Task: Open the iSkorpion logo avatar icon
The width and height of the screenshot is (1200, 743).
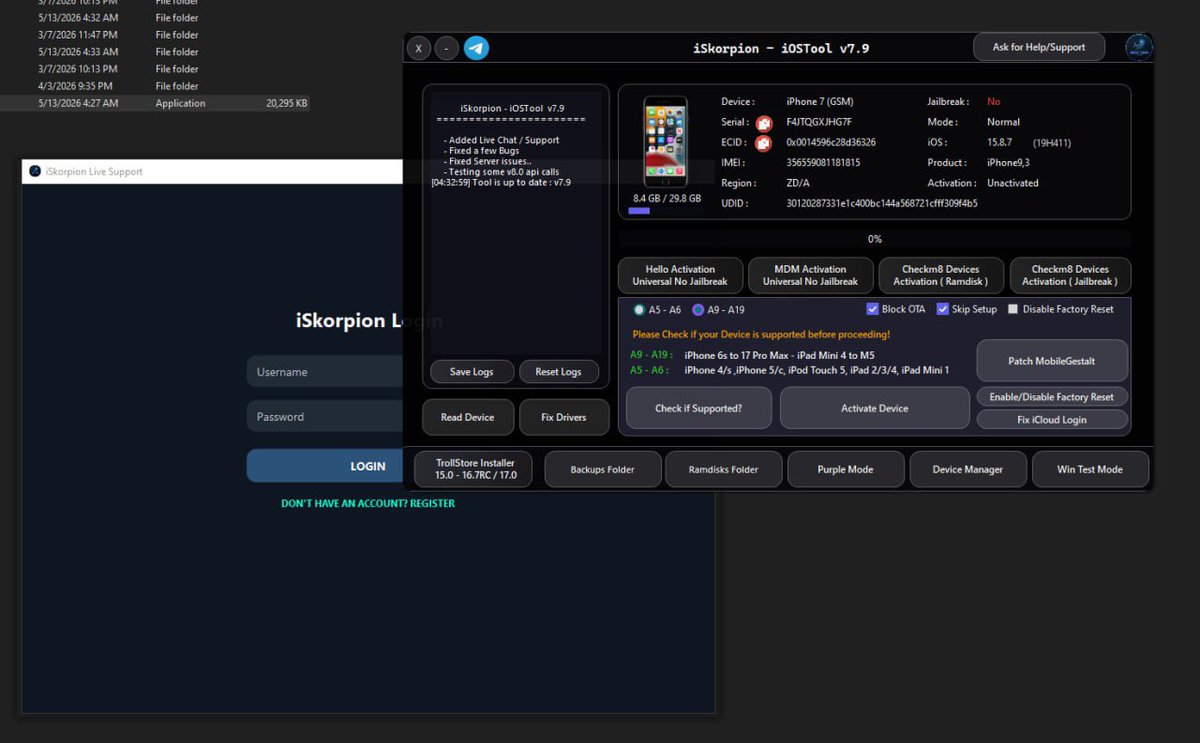Action: click(1138, 47)
